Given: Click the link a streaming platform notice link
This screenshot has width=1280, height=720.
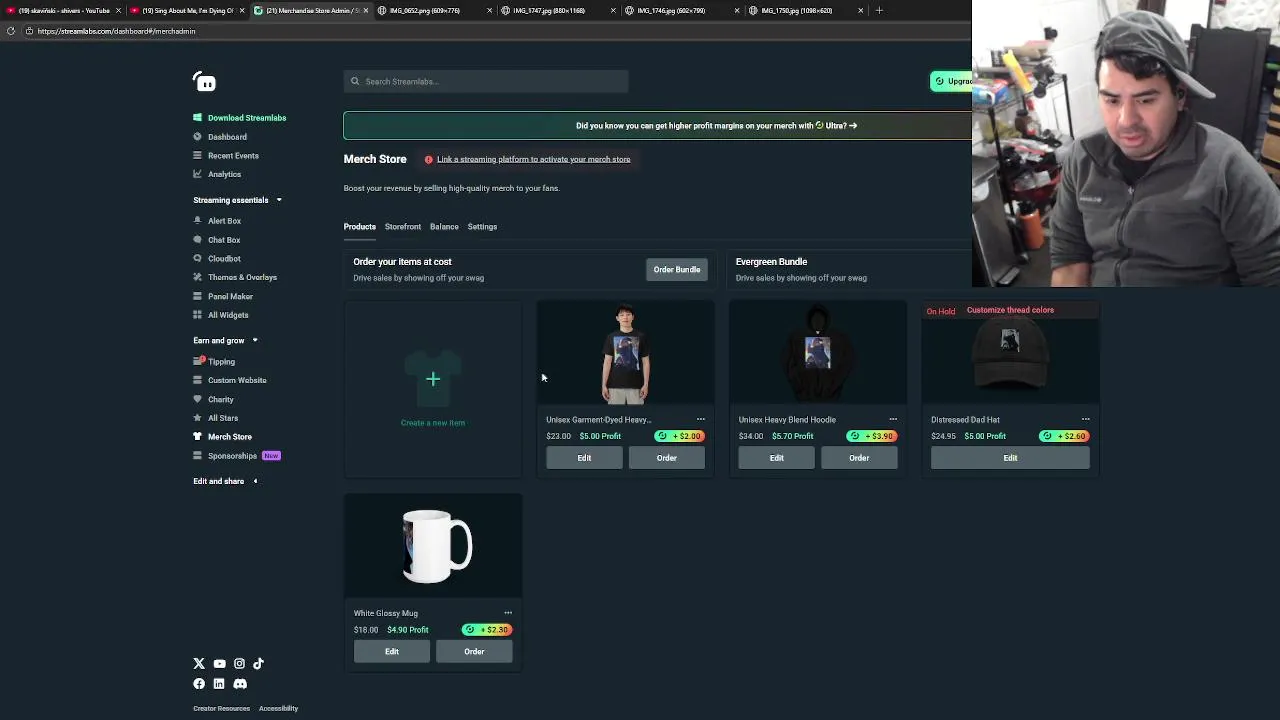Looking at the screenshot, I should [534, 160].
